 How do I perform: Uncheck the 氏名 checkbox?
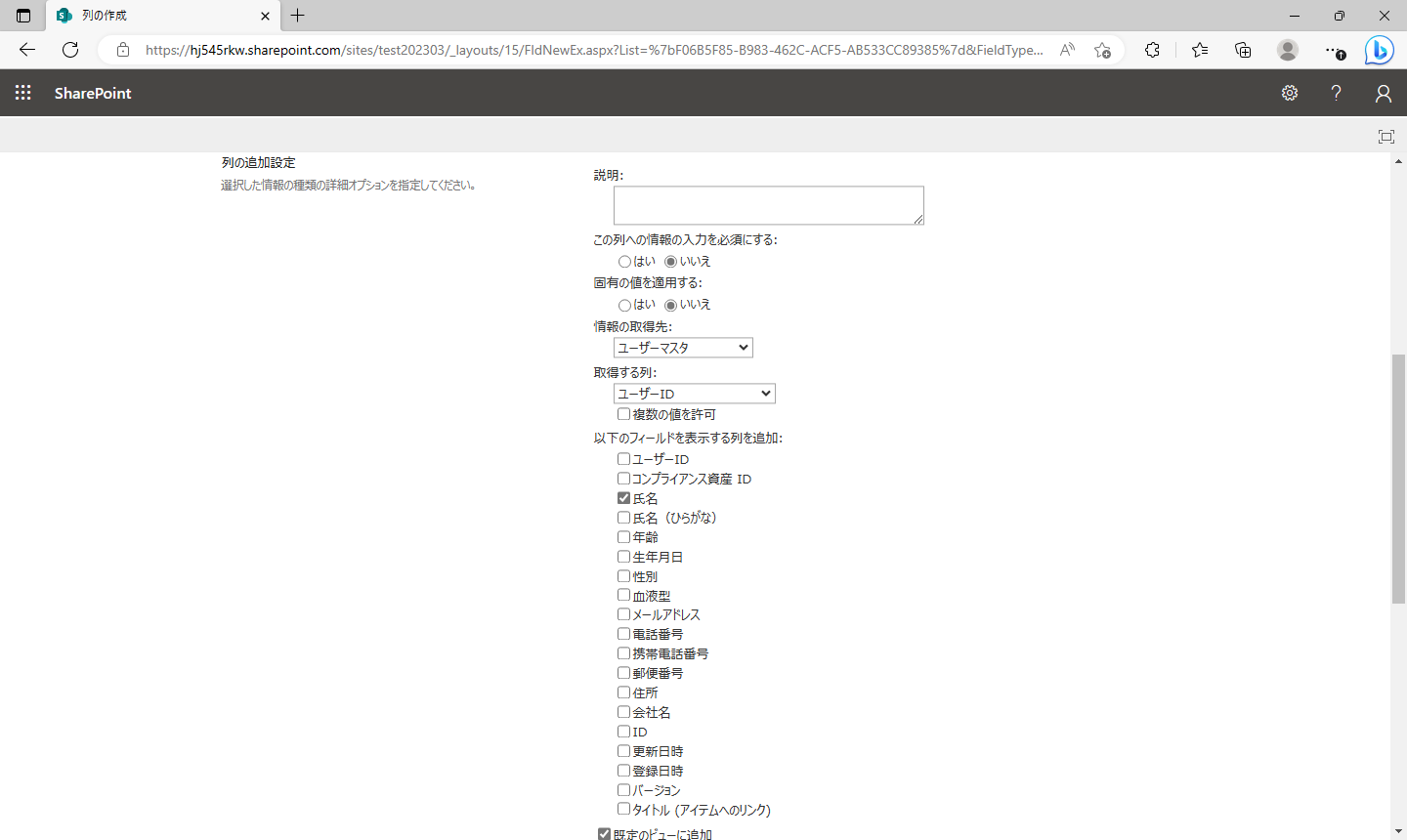(623, 498)
